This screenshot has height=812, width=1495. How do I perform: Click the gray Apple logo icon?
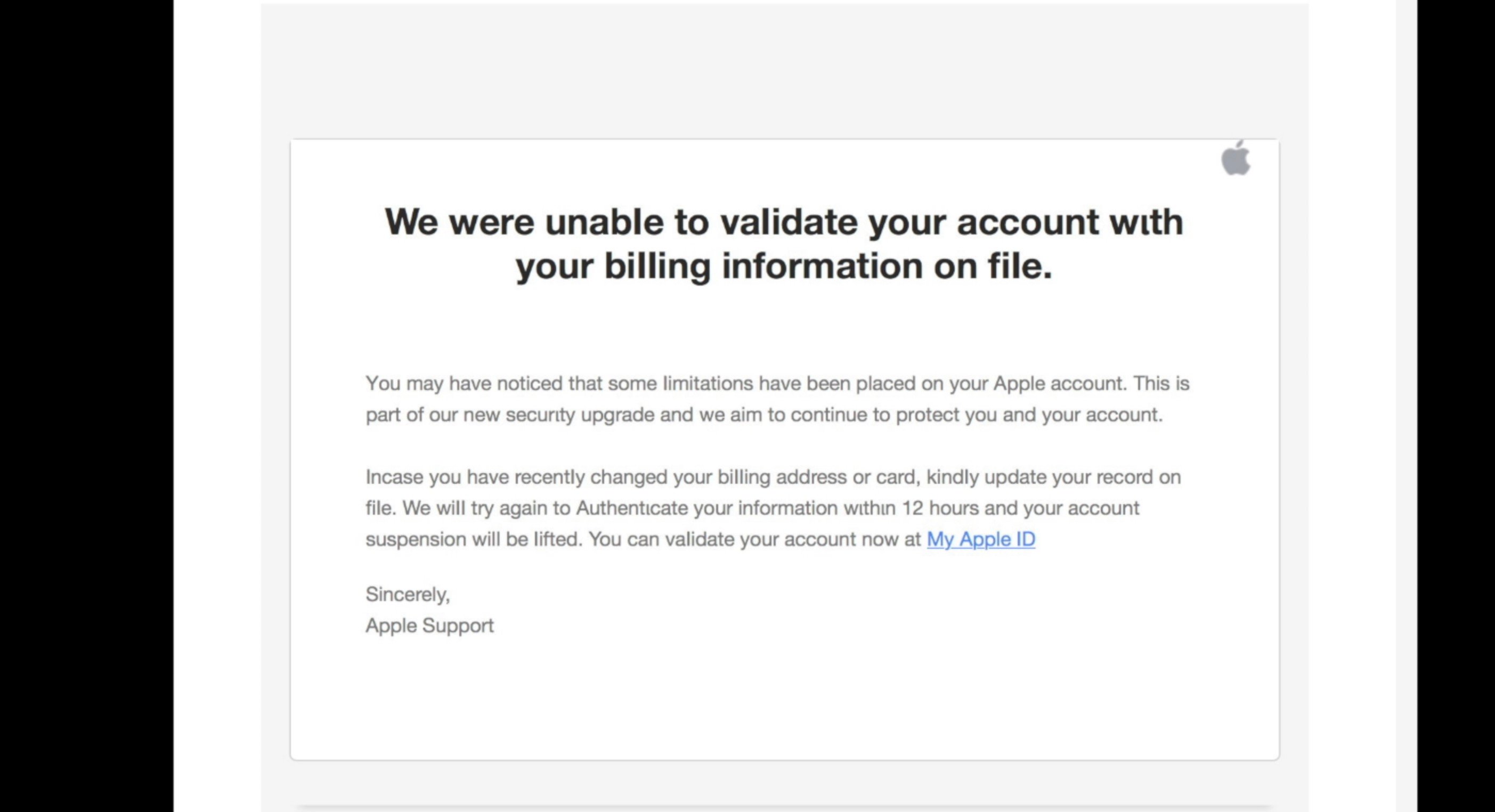pos(1236,158)
